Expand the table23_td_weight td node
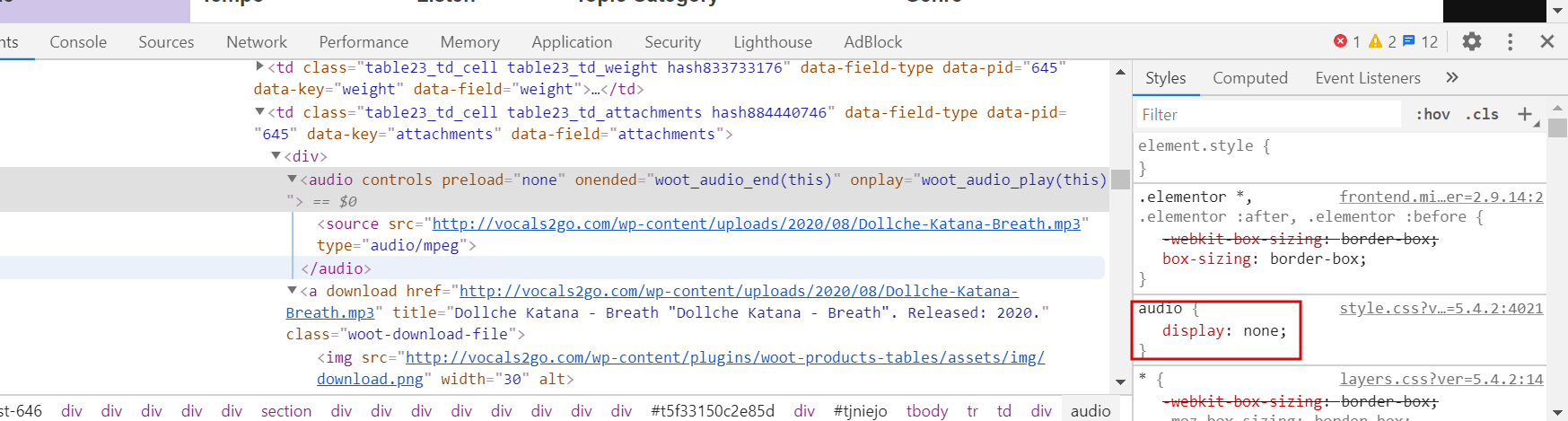The width and height of the screenshot is (1568, 421). tap(260, 66)
